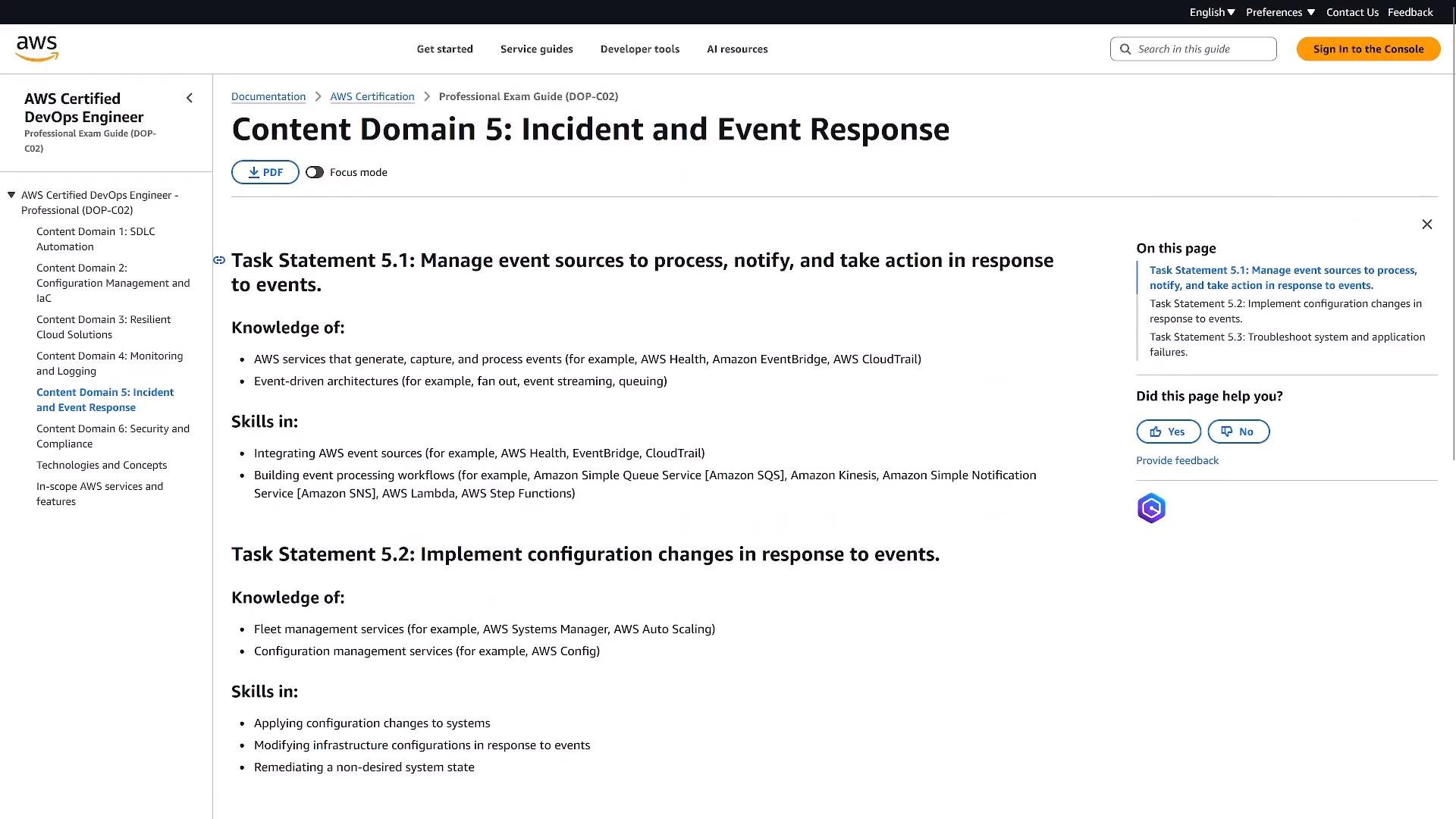
Task: Open Content Domain 4: Monitoring and Logging
Action: click(109, 363)
